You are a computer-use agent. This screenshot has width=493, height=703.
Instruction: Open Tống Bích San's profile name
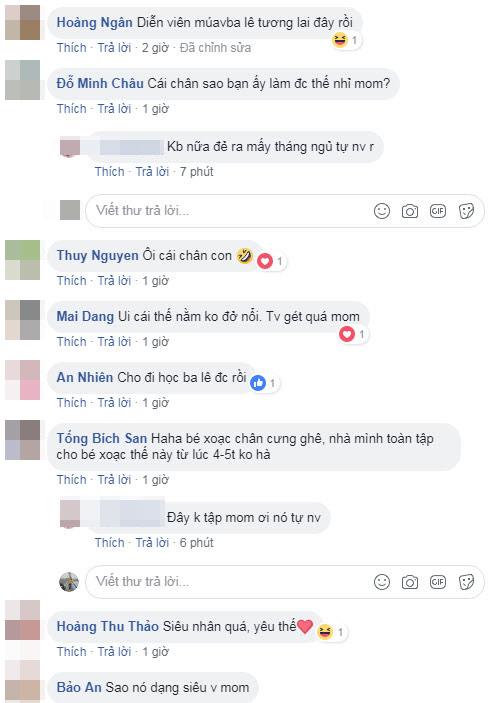click(x=101, y=438)
